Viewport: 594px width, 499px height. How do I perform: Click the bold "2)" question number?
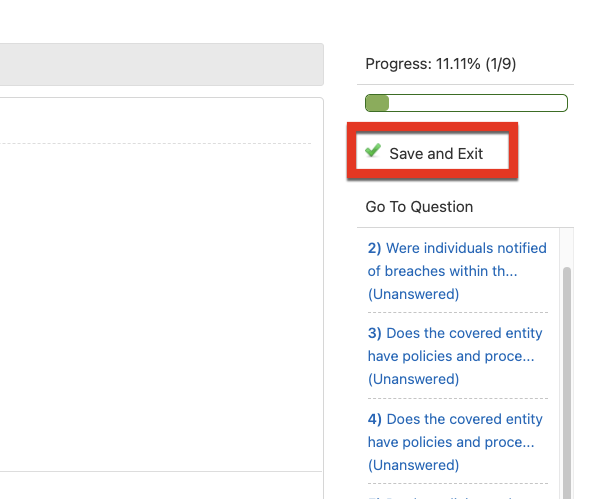click(374, 248)
